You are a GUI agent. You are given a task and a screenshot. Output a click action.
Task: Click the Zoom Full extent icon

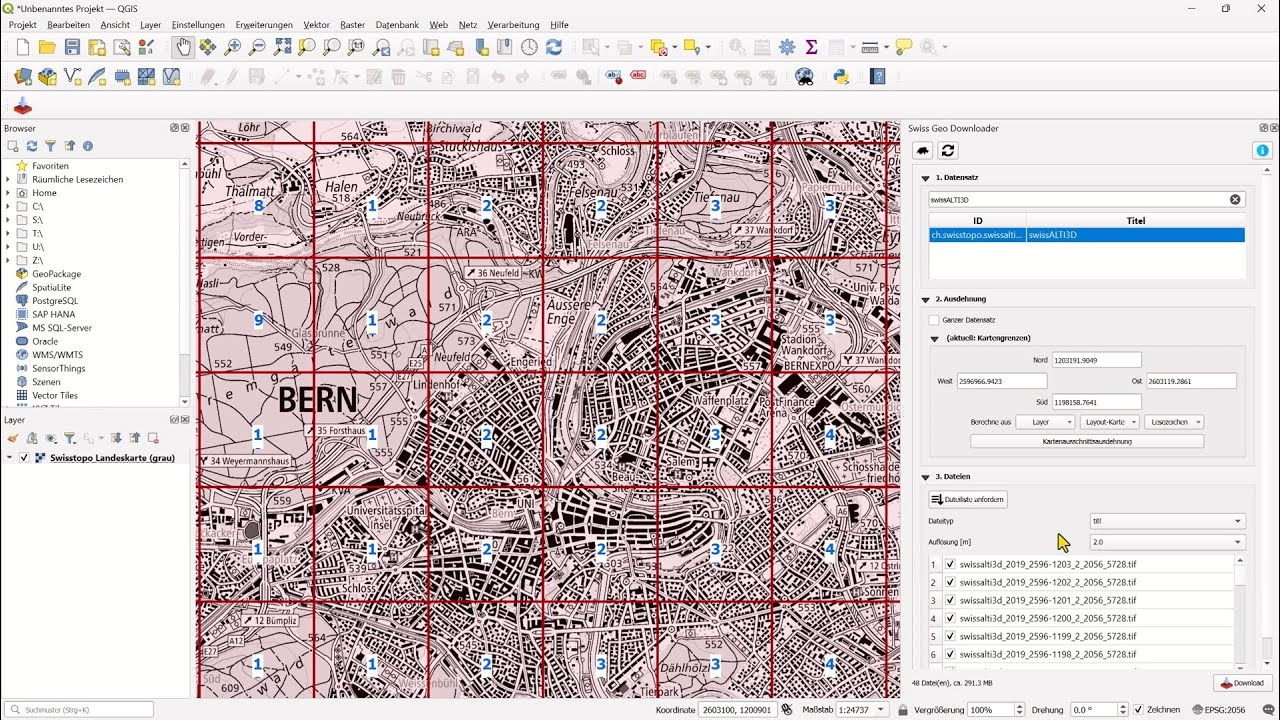(x=282, y=47)
